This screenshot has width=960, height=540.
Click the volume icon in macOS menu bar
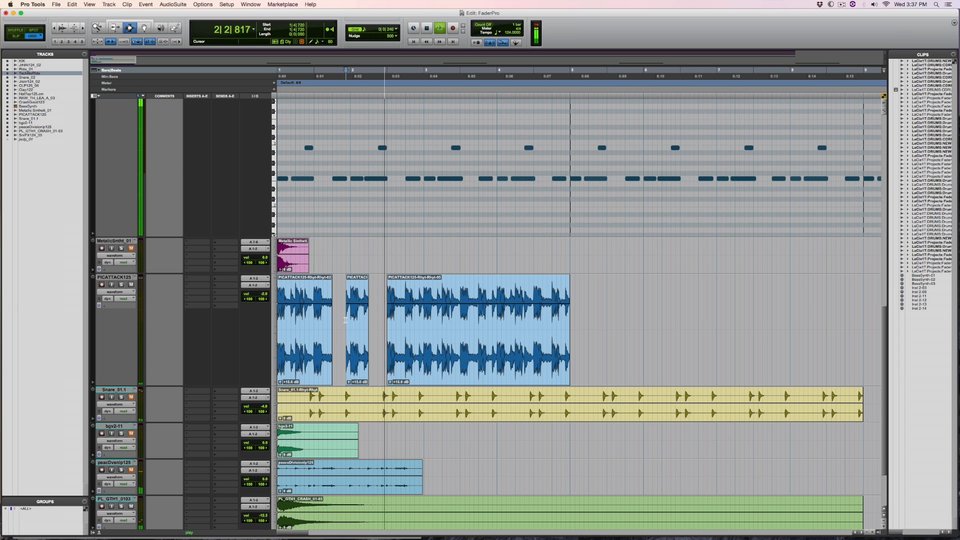pyautogui.click(x=874, y=4)
